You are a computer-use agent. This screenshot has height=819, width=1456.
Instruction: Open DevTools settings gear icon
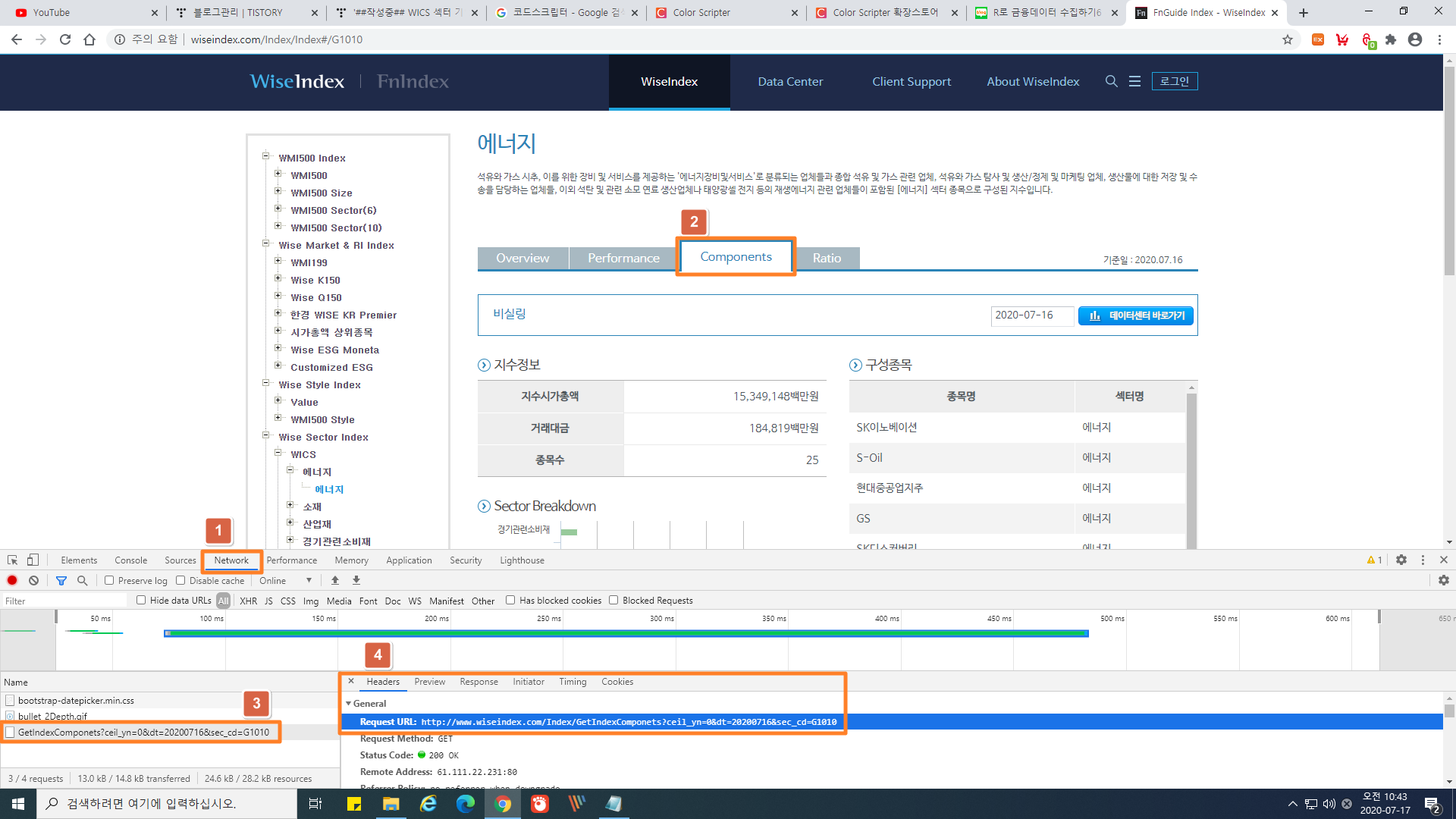click(1401, 560)
